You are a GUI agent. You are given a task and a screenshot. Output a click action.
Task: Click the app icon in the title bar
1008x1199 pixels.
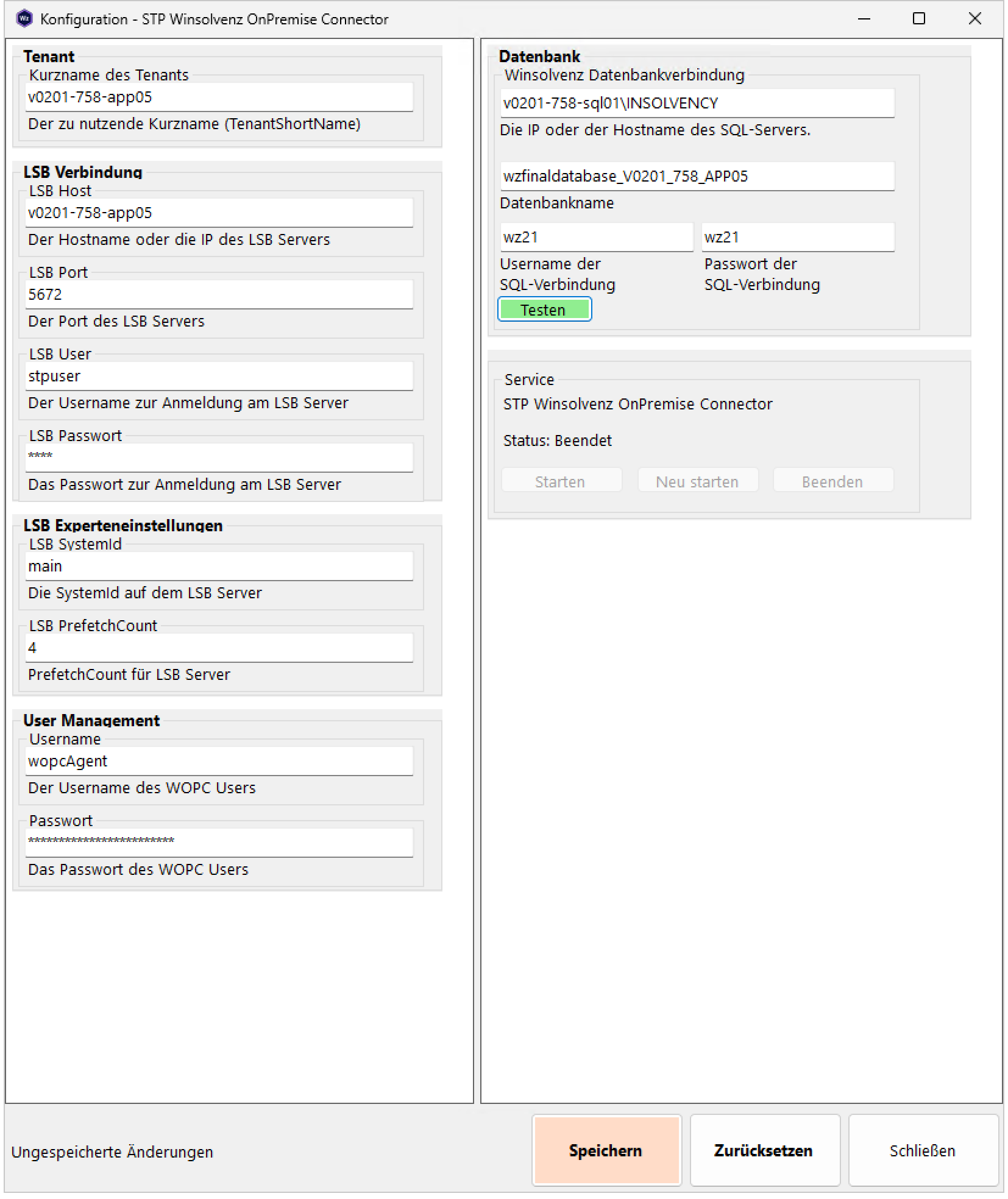click(24, 19)
